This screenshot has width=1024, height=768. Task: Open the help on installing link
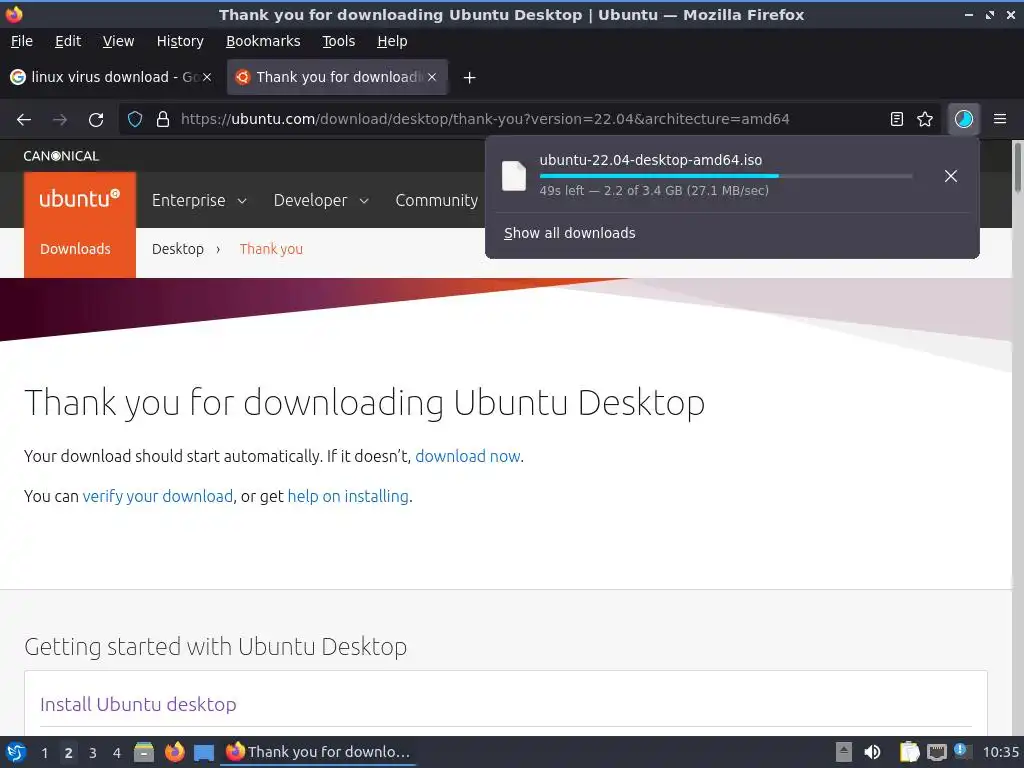(348, 496)
